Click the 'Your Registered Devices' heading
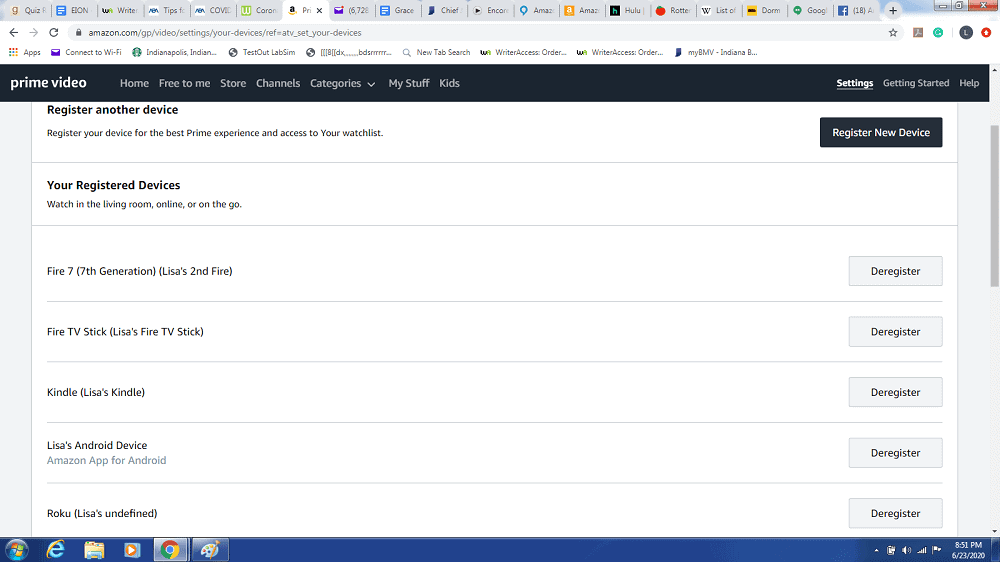1000x562 pixels. point(114,185)
